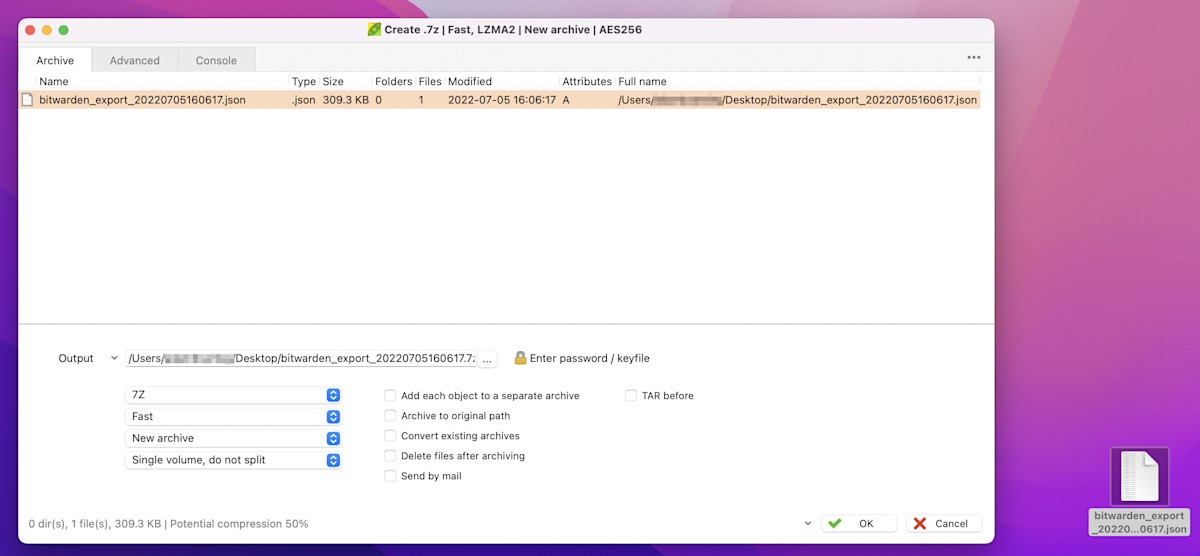Open the 7Z archive format dropdown
The image size is (1200, 556).
pyautogui.click(x=233, y=395)
